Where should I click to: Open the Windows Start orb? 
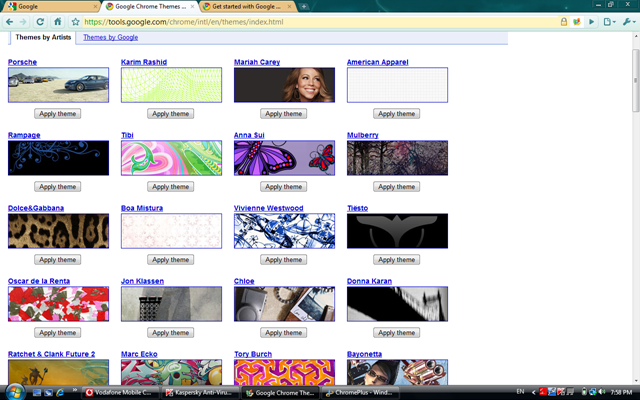click(x=15, y=392)
